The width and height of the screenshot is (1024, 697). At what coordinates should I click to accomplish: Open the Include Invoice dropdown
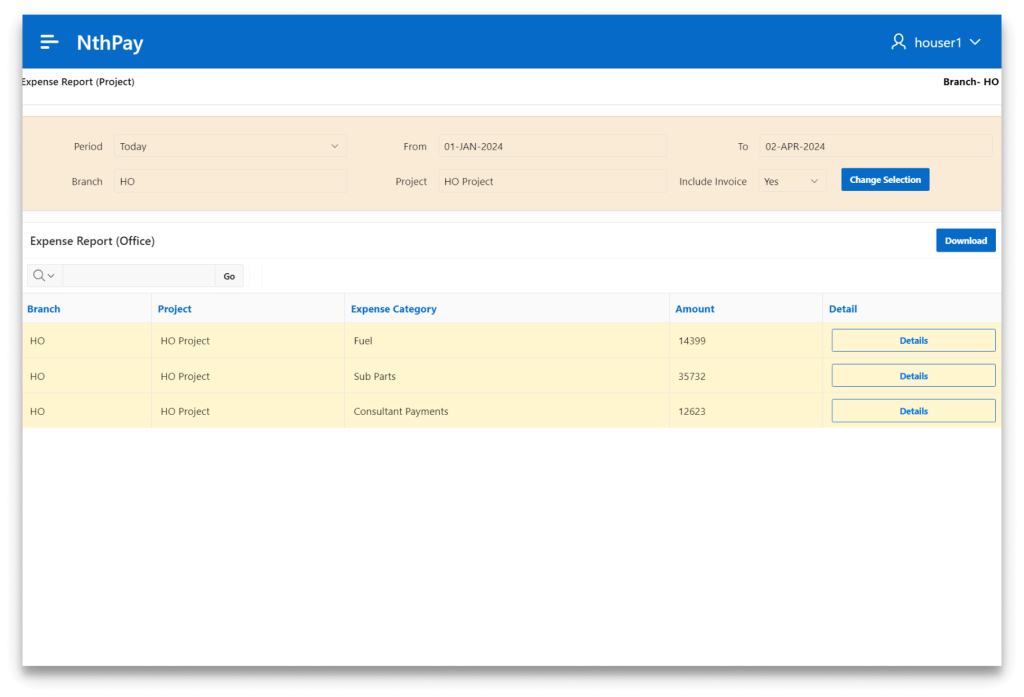pos(792,181)
